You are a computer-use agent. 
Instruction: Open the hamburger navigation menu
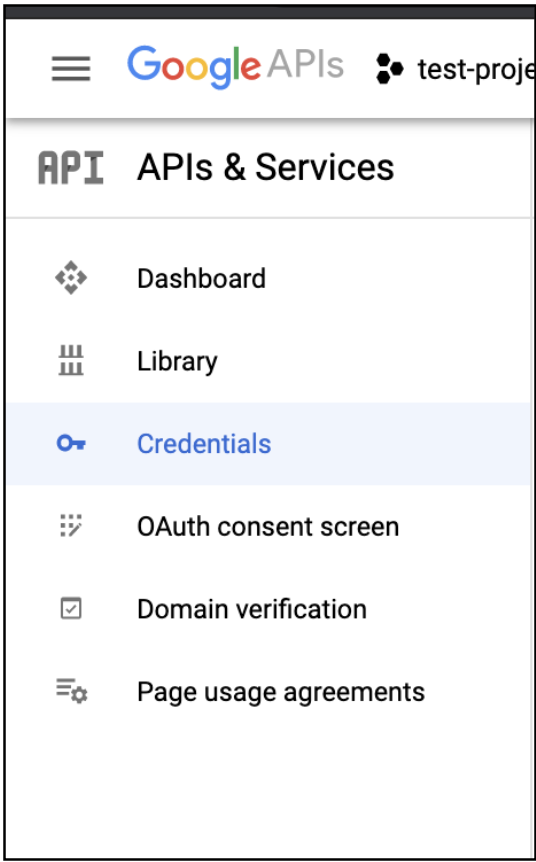[71, 69]
